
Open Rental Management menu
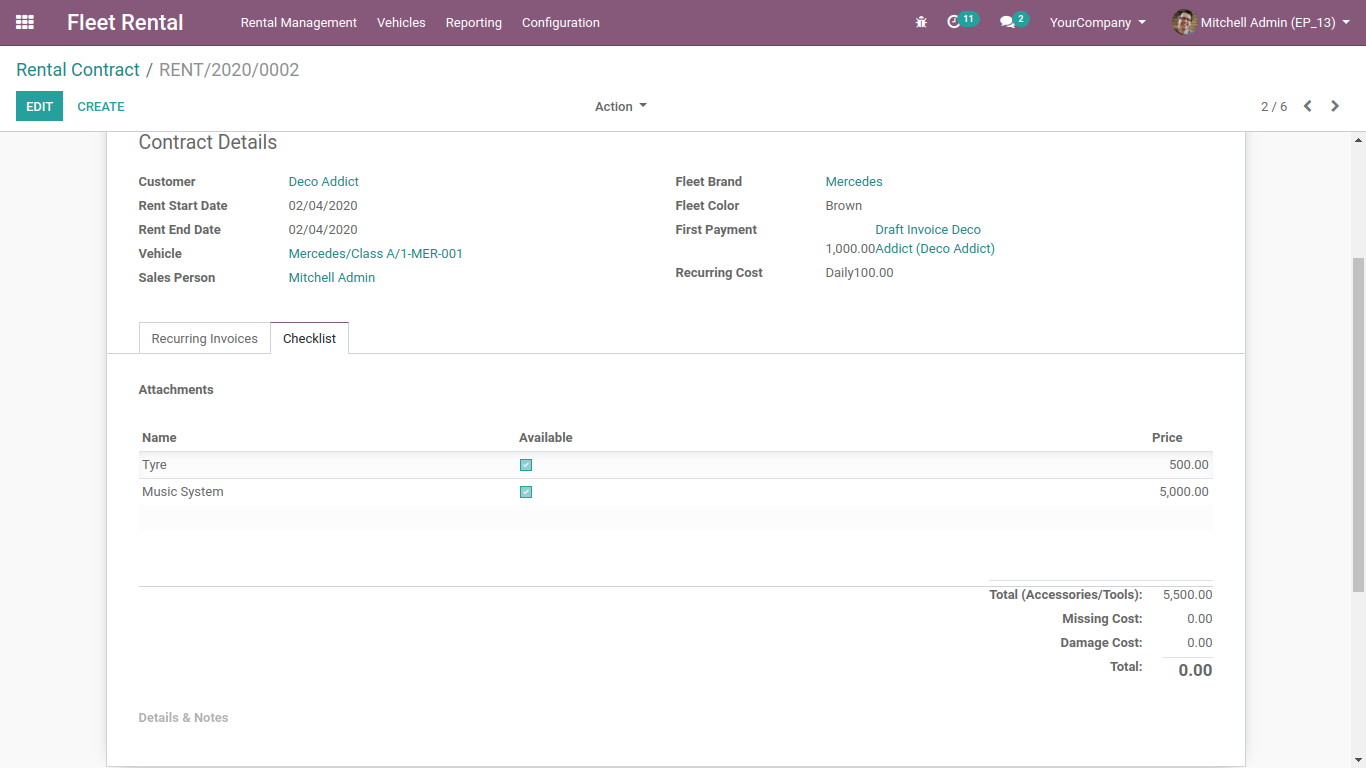(299, 22)
